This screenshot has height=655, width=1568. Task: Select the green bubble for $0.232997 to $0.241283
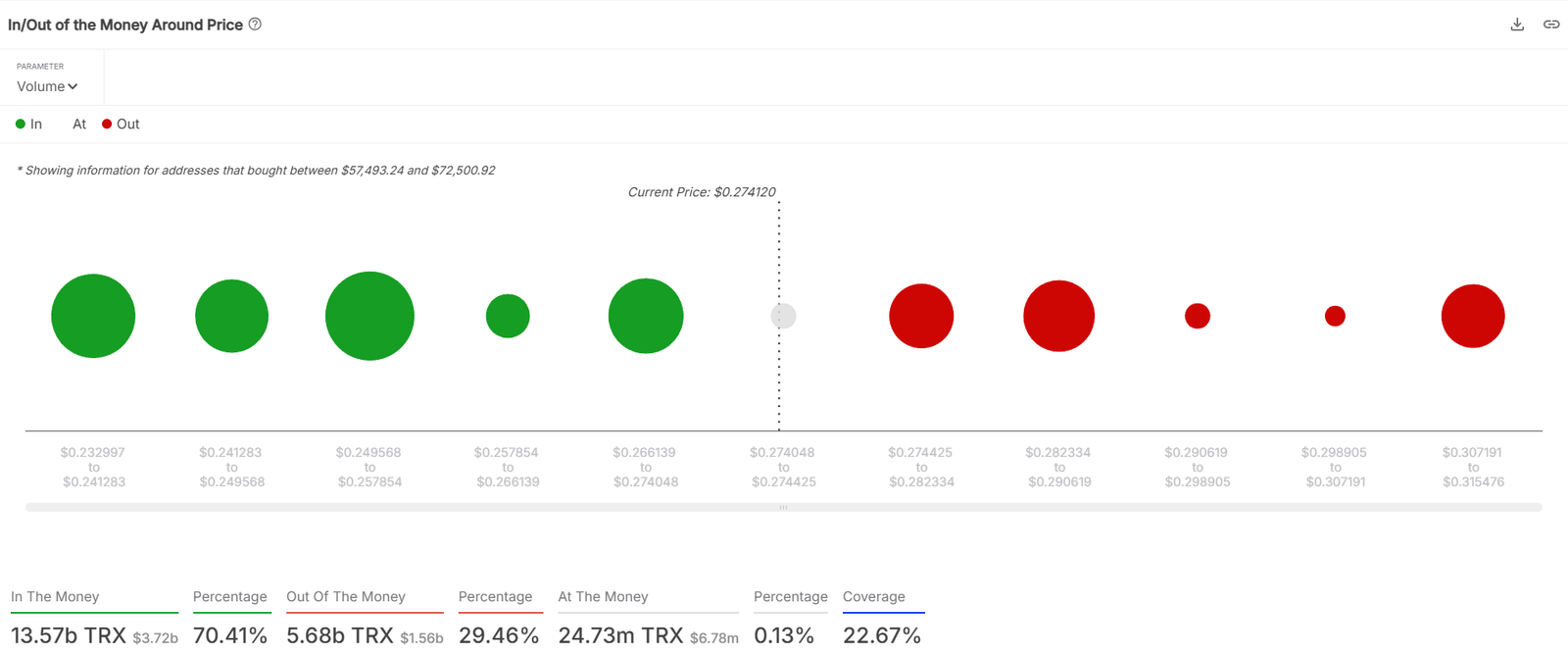pyautogui.click(x=93, y=316)
